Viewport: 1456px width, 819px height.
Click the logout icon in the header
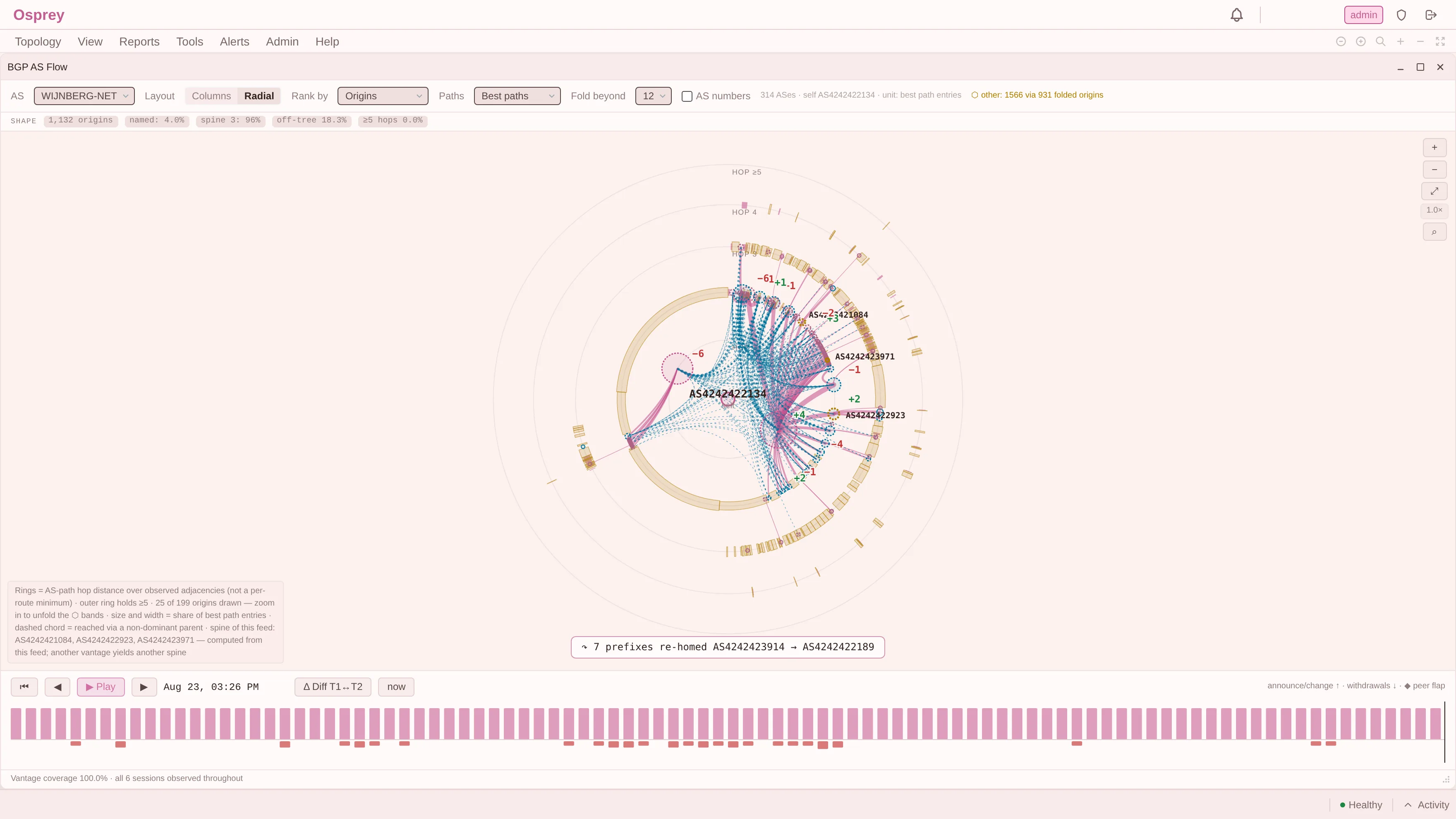[x=1431, y=15]
